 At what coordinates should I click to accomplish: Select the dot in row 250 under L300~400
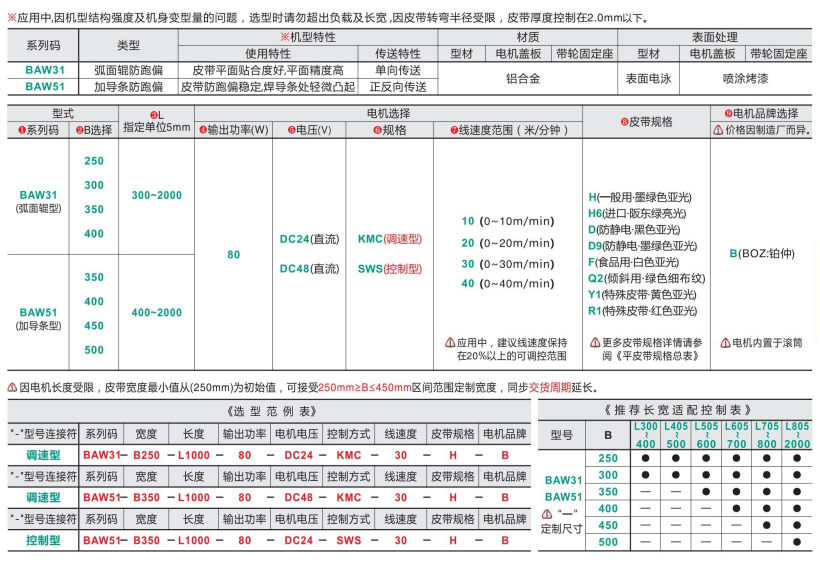pyautogui.click(x=647, y=457)
